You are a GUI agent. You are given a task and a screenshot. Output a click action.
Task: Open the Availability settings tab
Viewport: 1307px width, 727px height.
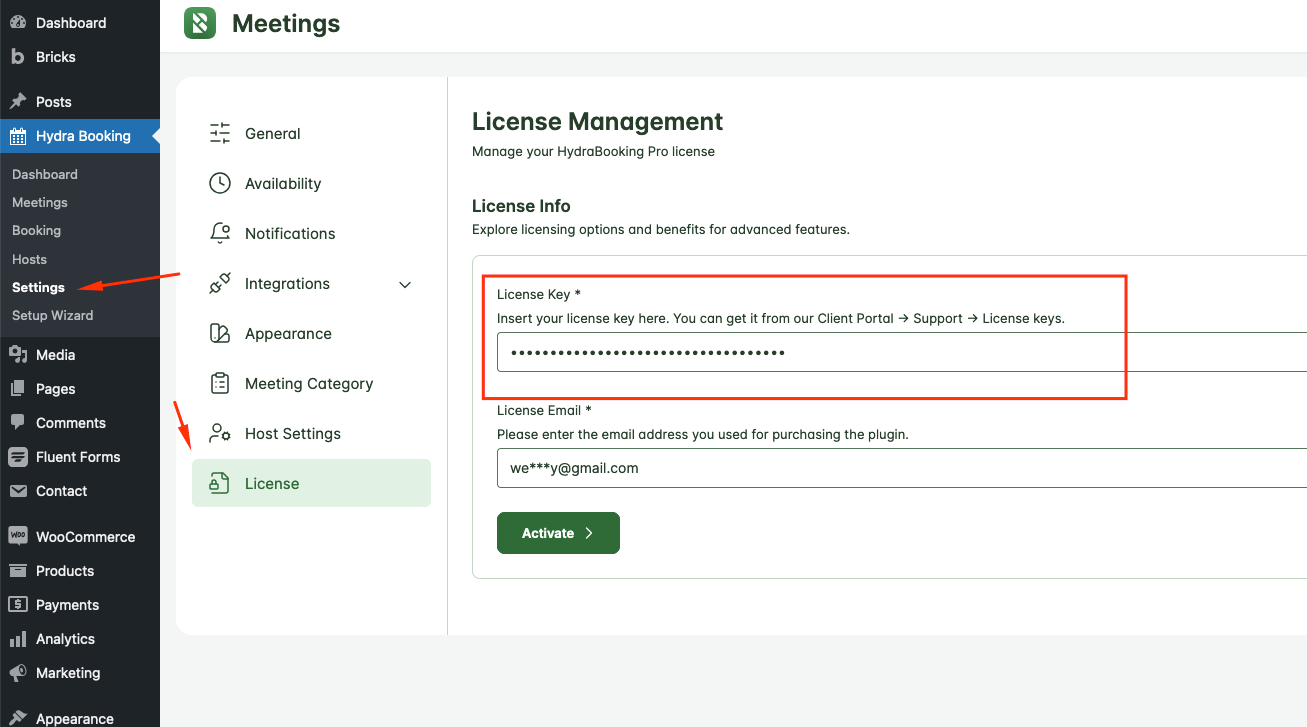(311, 184)
